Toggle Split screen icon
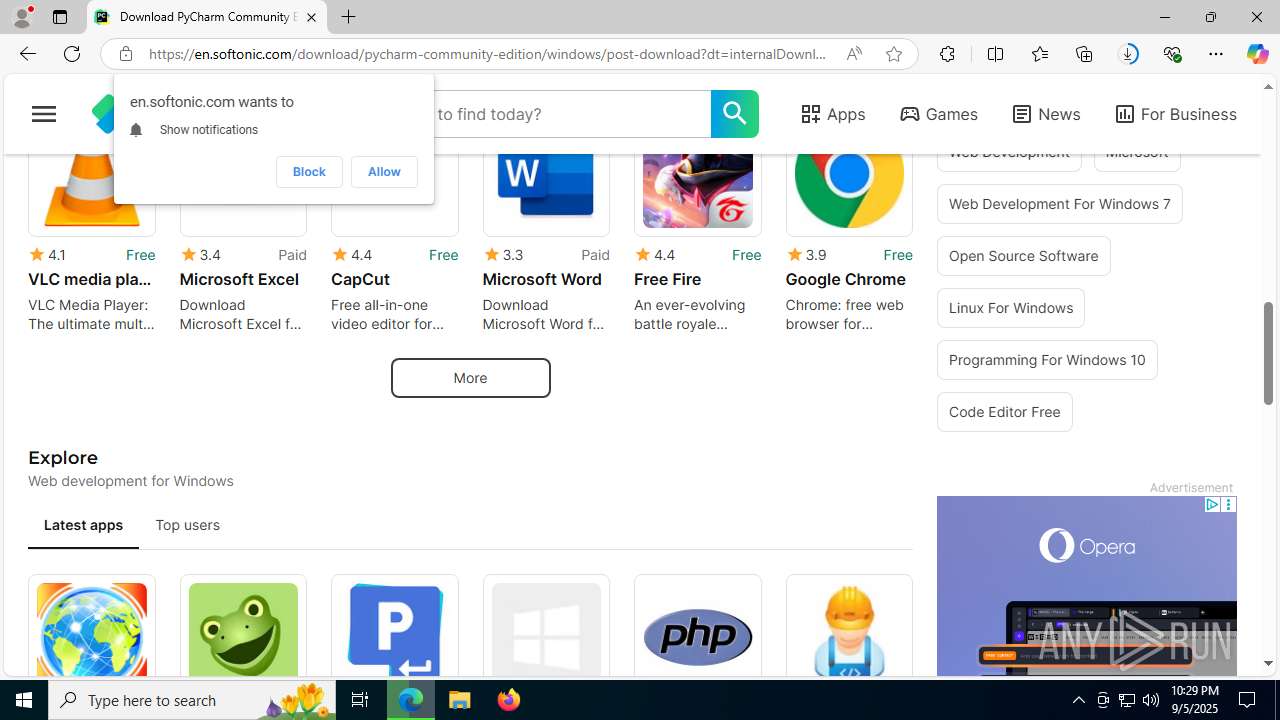 (x=995, y=54)
